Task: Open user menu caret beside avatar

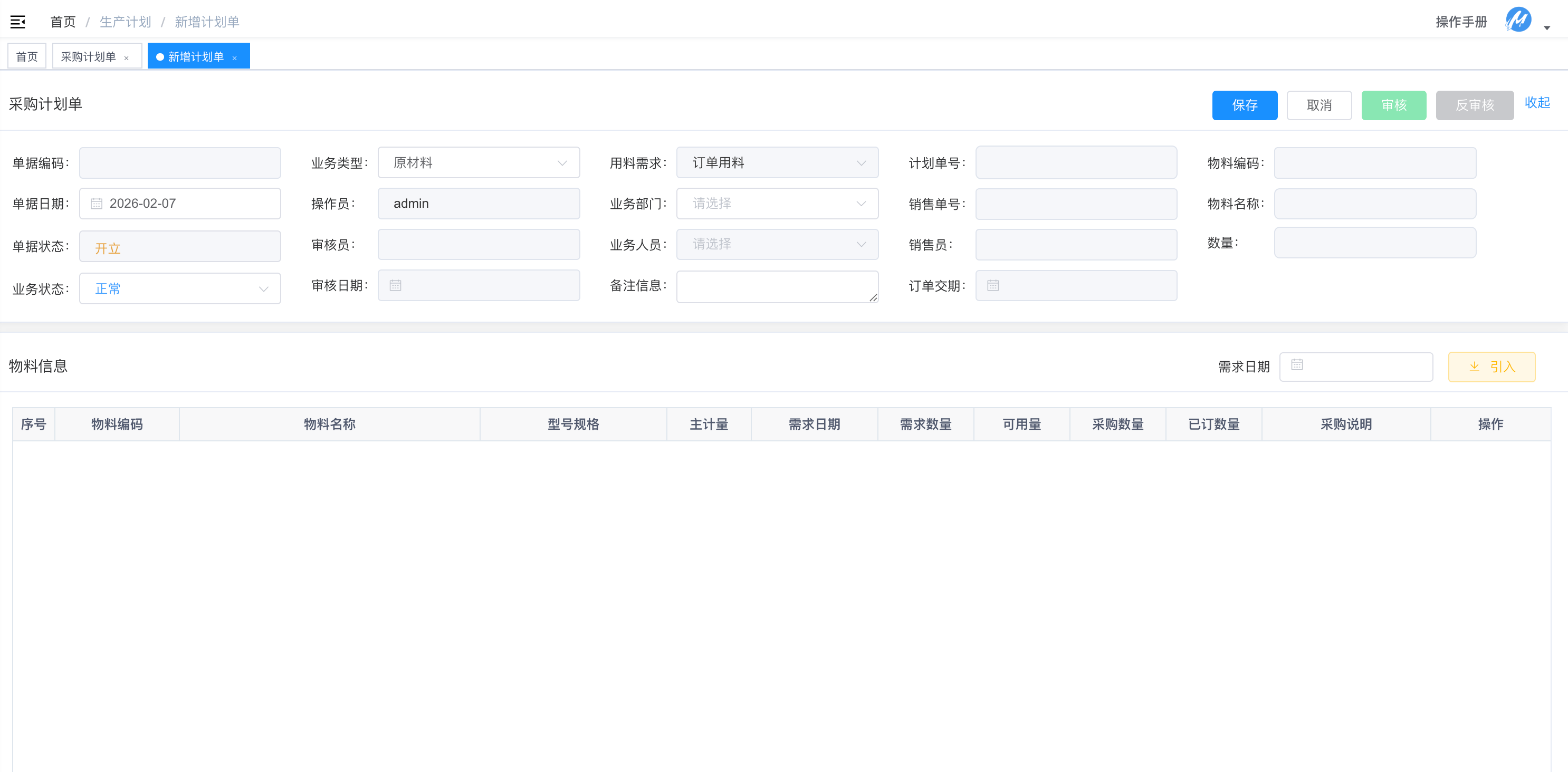Action: pos(1547,27)
